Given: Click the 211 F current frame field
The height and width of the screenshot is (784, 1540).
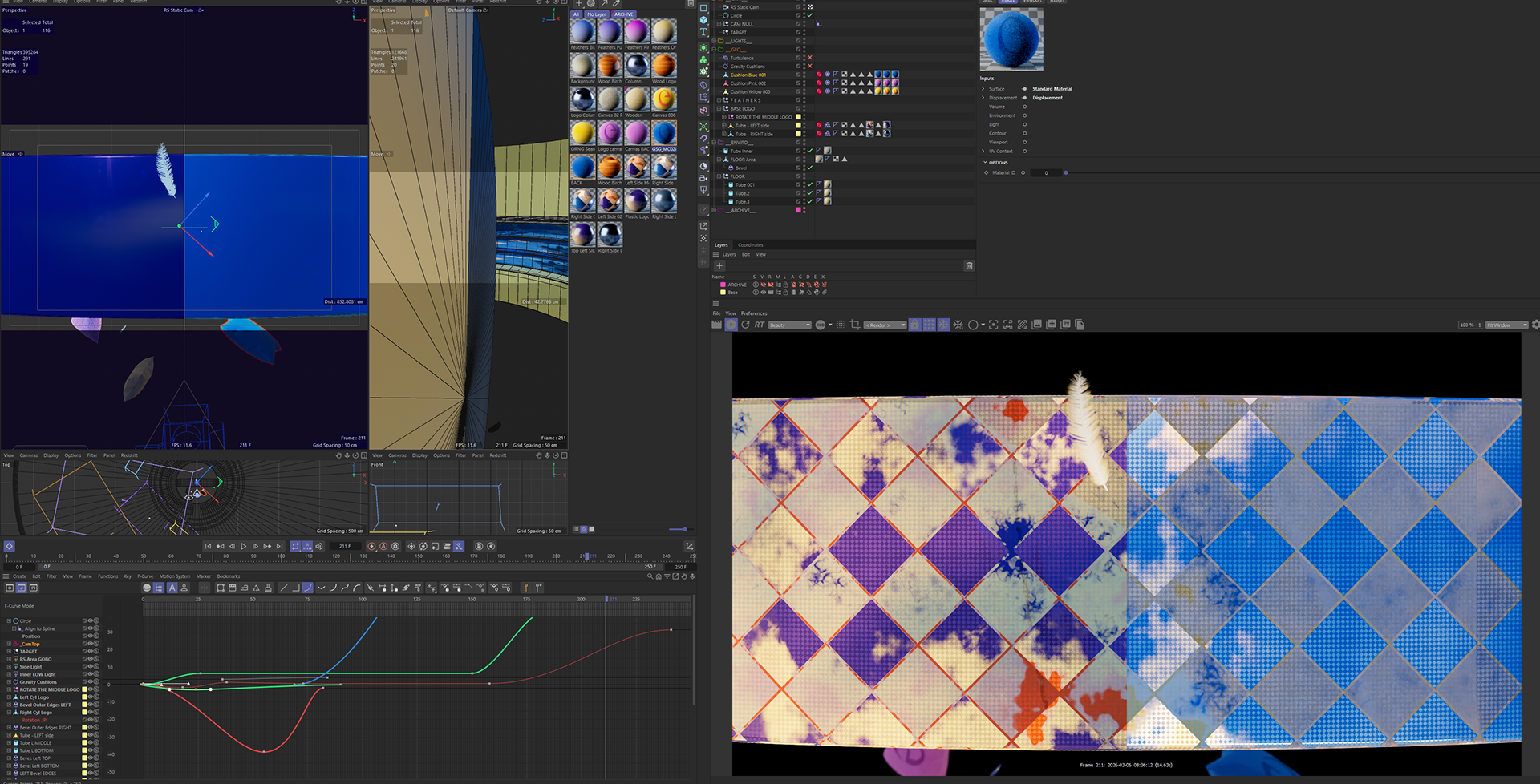Looking at the screenshot, I should (x=344, y=546).
